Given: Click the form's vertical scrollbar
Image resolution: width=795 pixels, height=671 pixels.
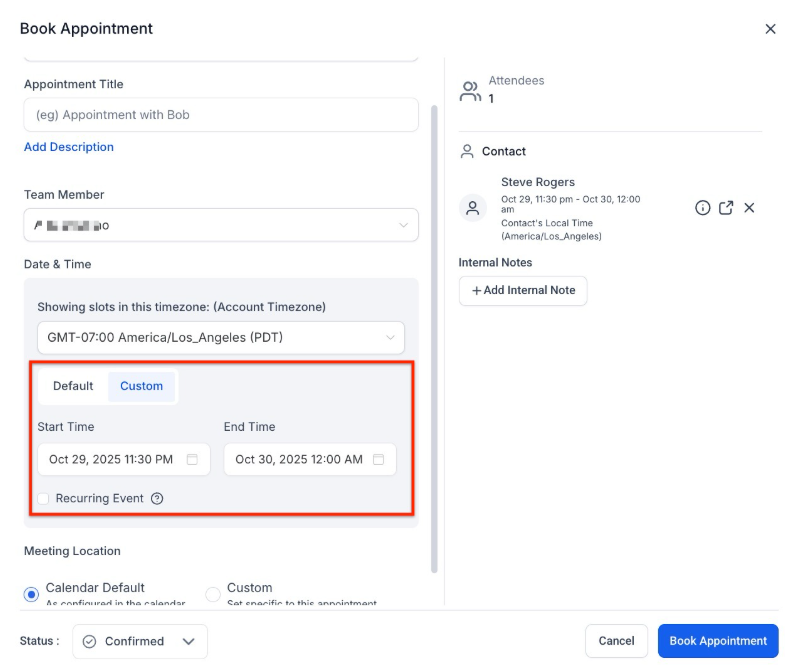Looking at the screenshot, I should click(x=434, y=339).
